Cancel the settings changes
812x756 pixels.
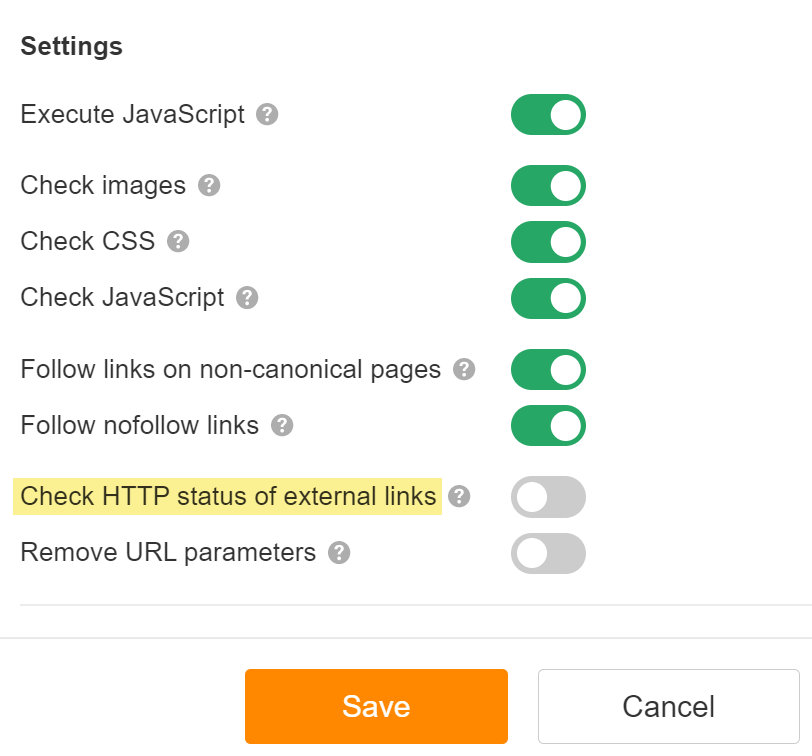pos(669,706)
